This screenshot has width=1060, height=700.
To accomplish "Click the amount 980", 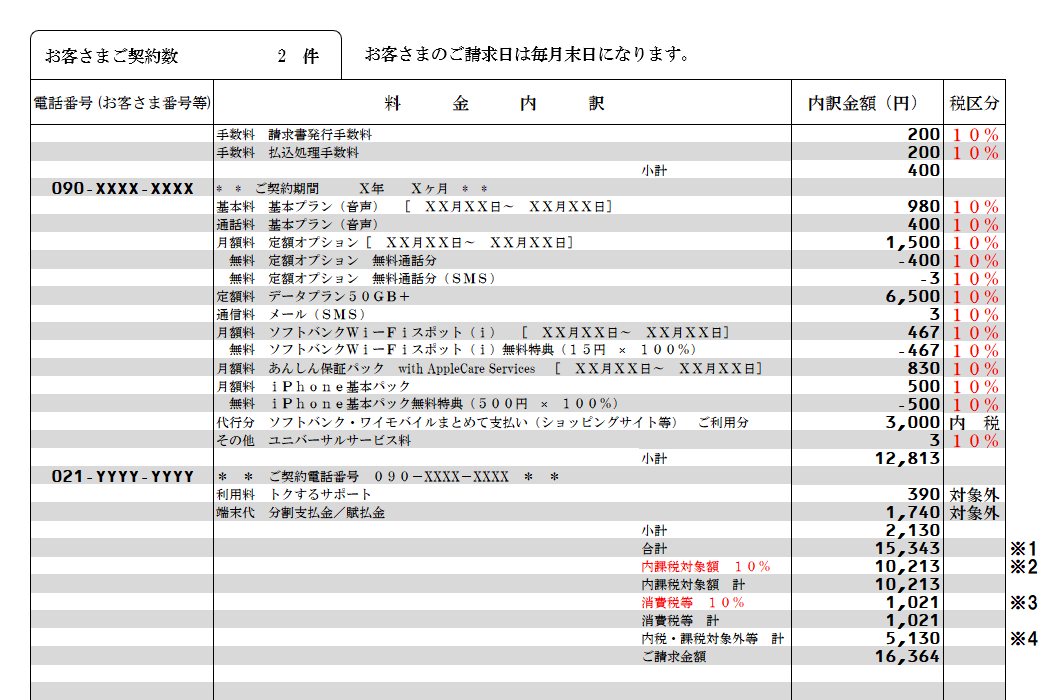I will click(x=923, y=206).
